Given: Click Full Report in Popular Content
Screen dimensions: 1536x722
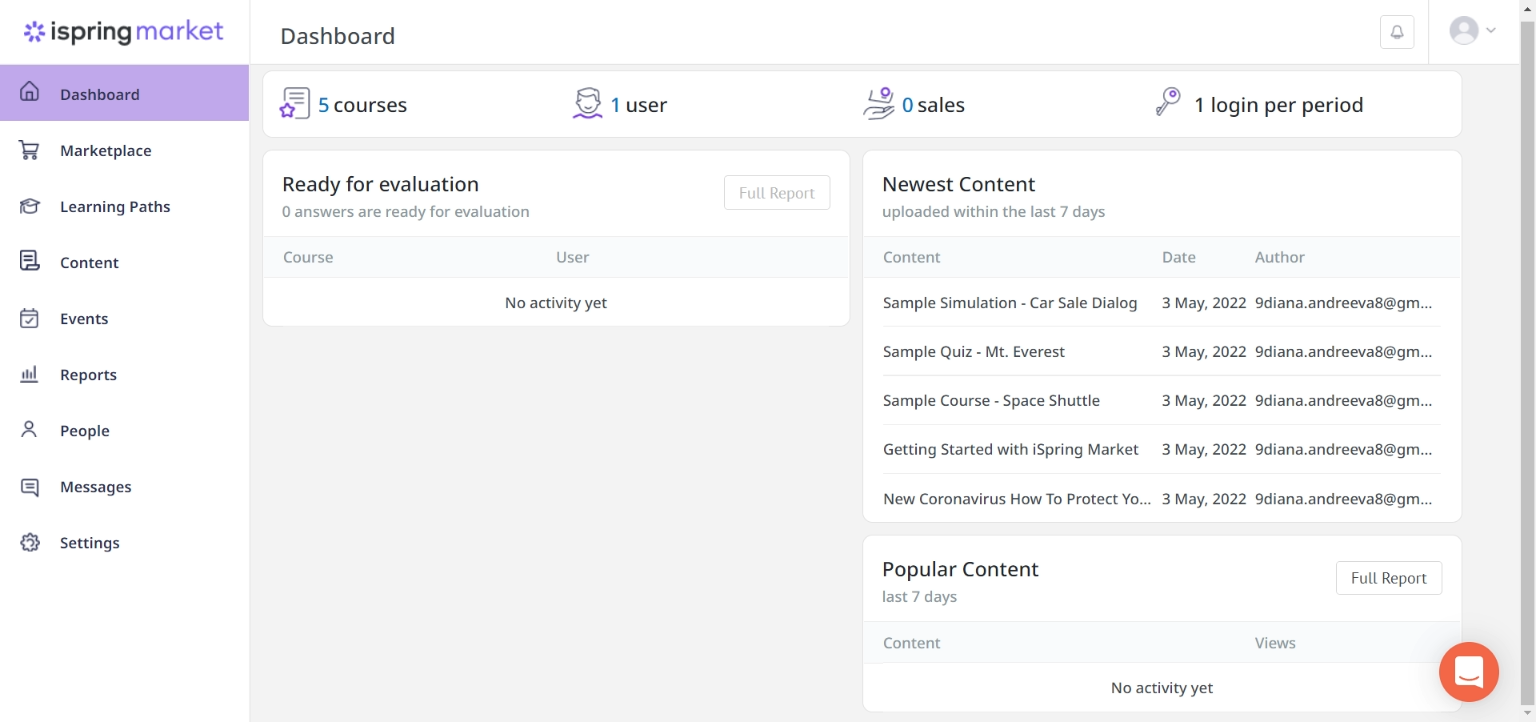Looking at the screenshot, I should coord(1389,578).
